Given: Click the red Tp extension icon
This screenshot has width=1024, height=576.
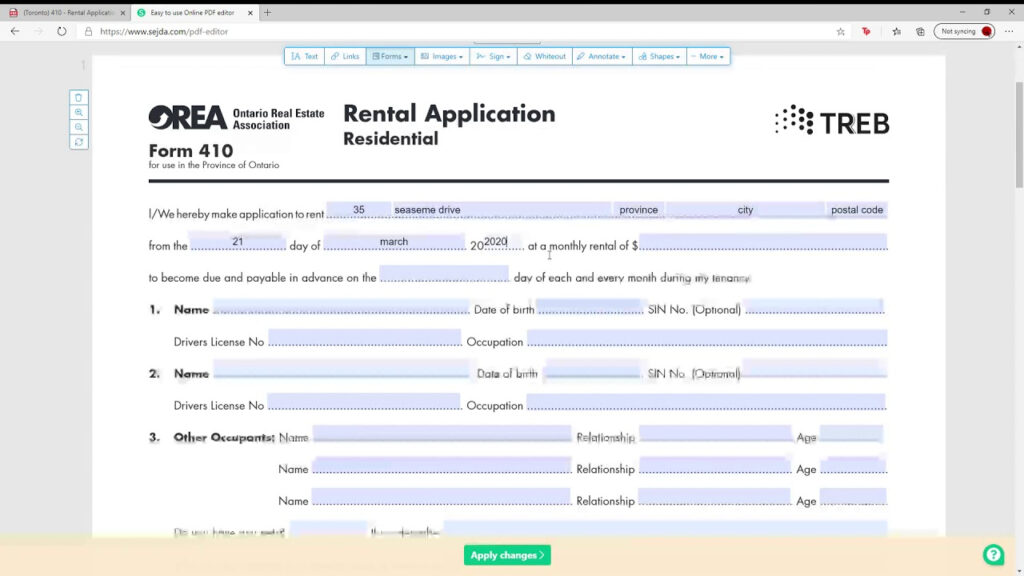Looking at the screenshot, I should pos(866,31).
